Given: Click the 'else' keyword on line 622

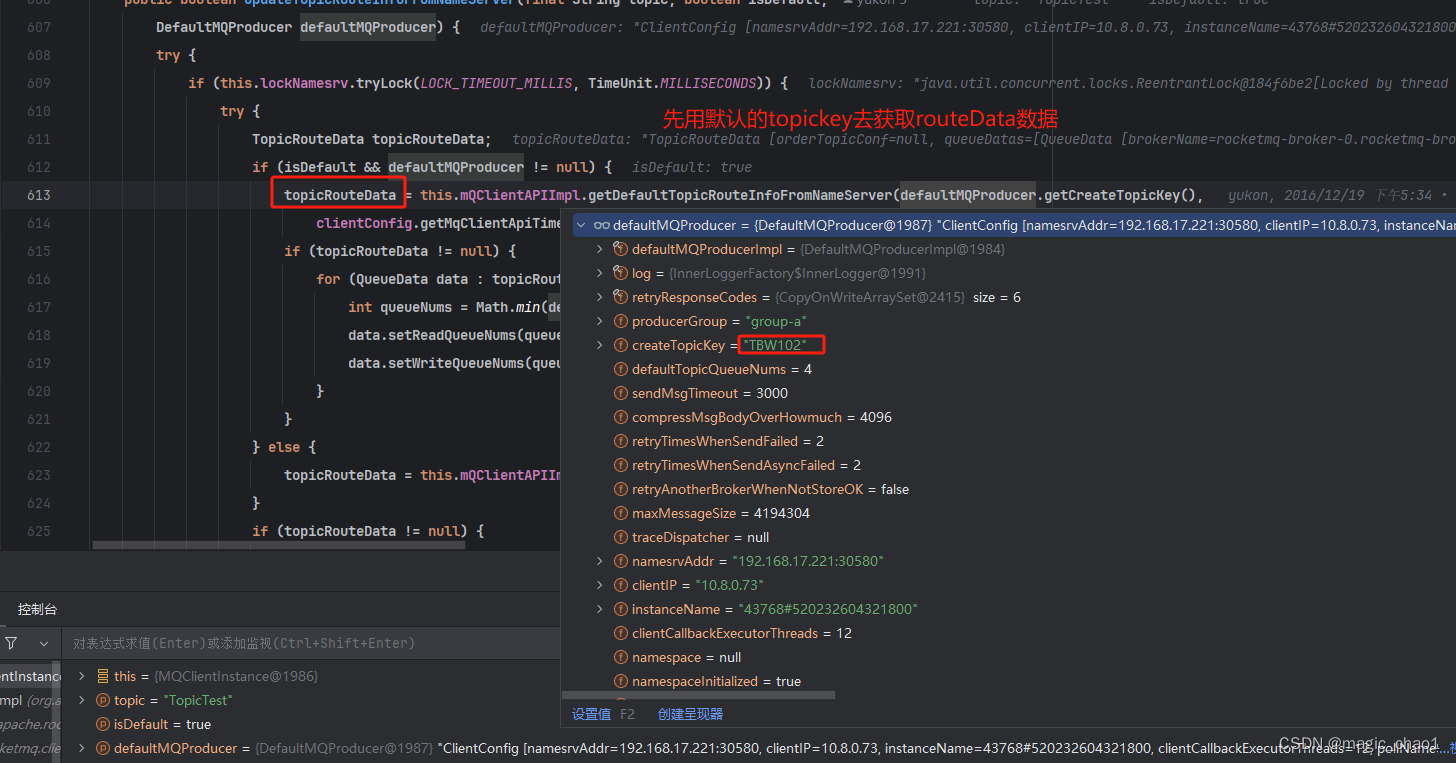Looking at the screenshot, I should coord(284,447).
